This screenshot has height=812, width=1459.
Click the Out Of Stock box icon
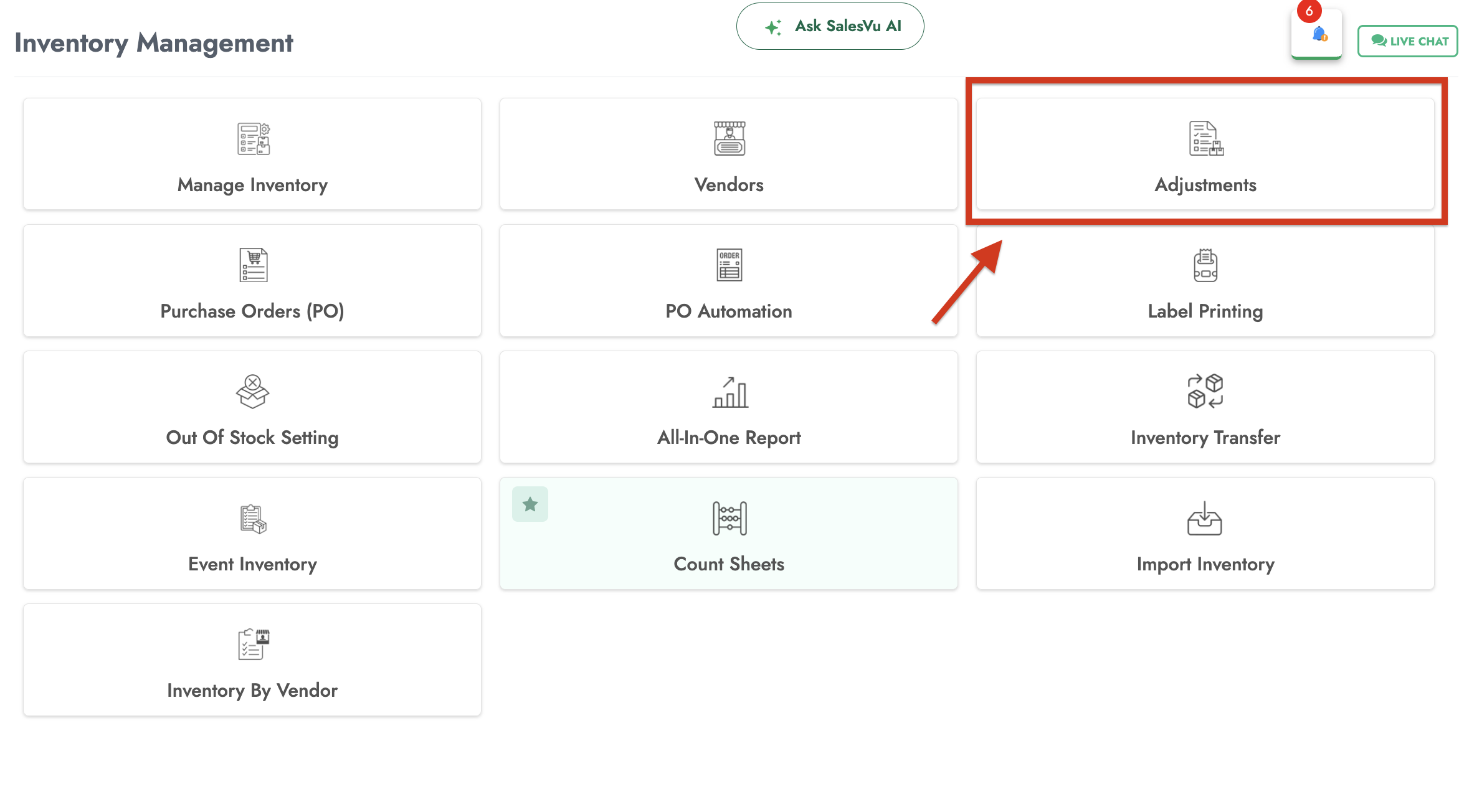pyautogui.click(x=252, y=392)
